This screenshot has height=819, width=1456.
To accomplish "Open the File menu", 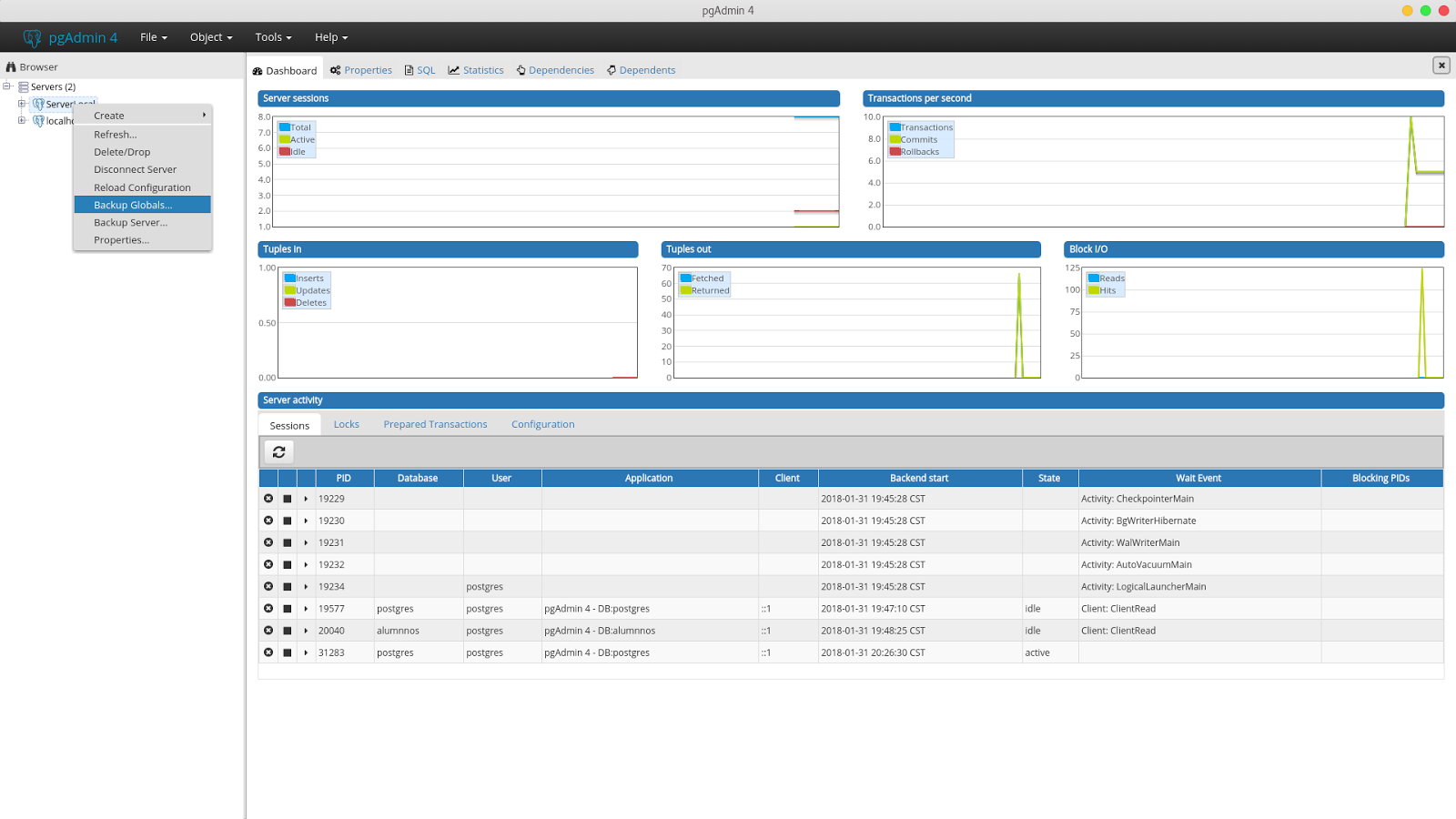I will (154, 37).
